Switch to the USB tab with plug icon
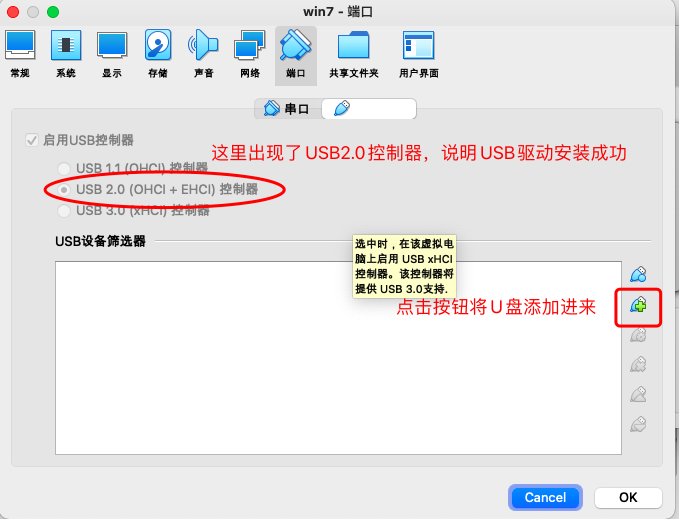 coord(369,109)
